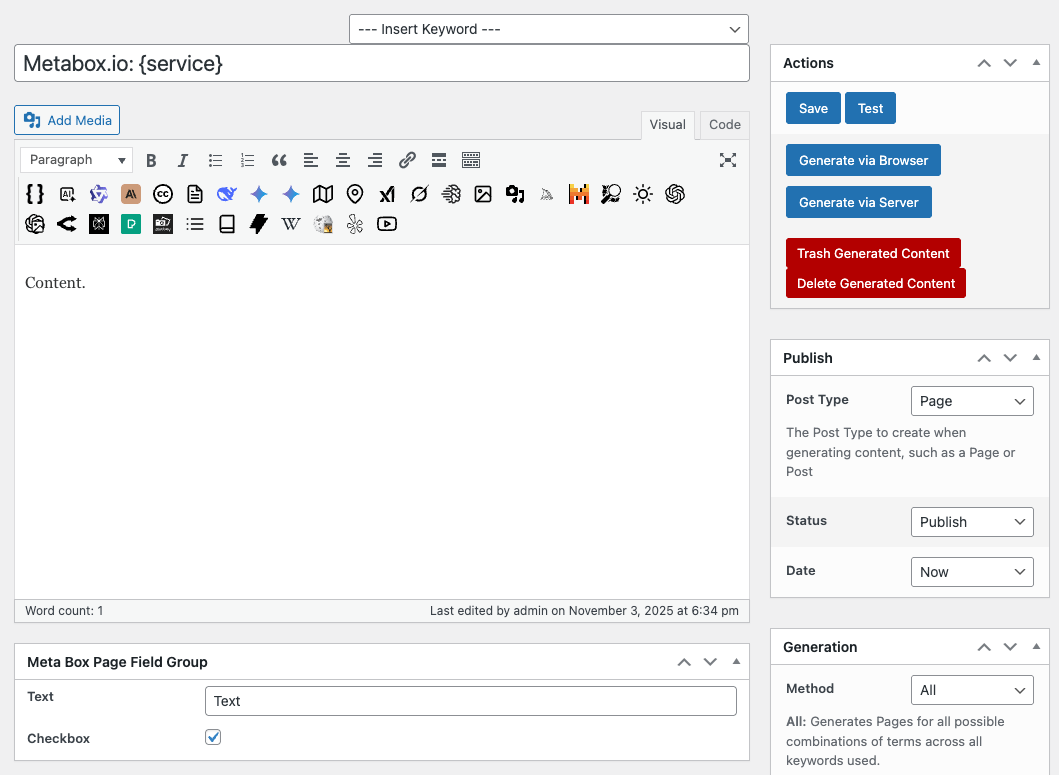Click the Generate via Browser button

pos(862,160)
